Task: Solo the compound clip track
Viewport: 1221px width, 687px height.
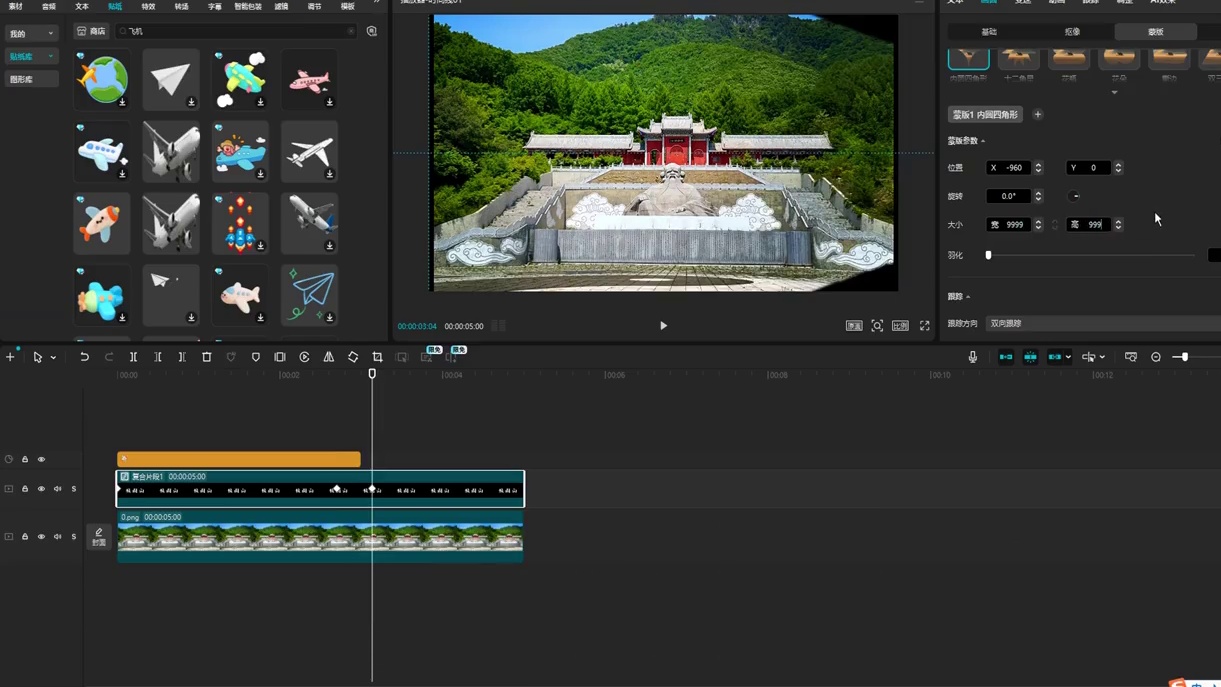Action: tap(73, 489)
